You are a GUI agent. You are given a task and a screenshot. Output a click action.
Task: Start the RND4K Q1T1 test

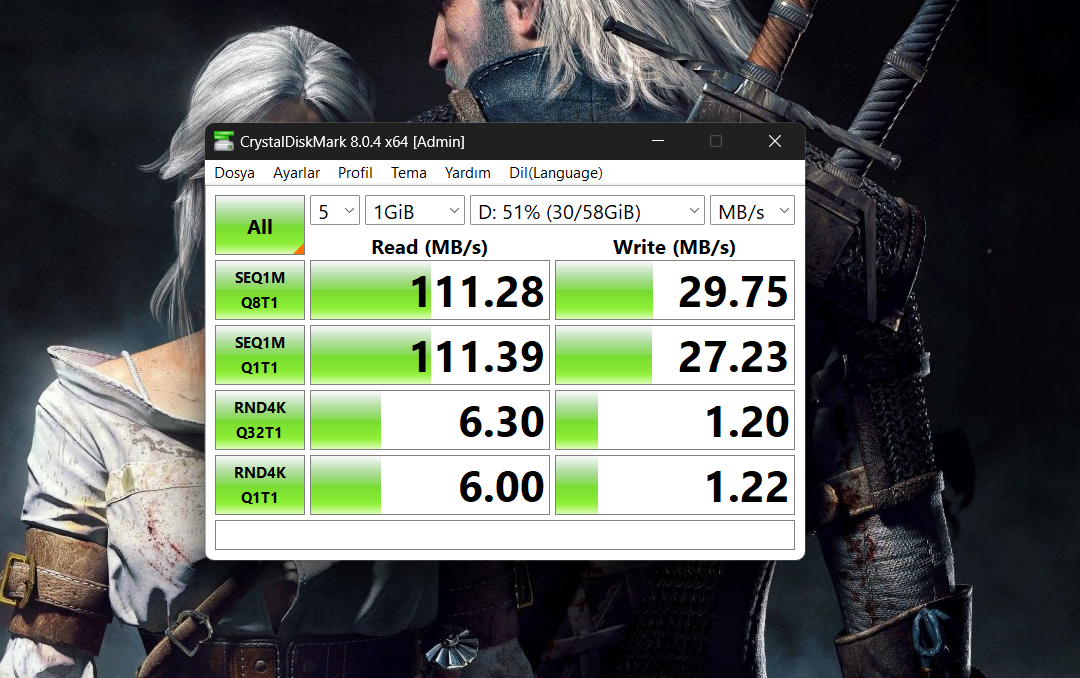260,485
